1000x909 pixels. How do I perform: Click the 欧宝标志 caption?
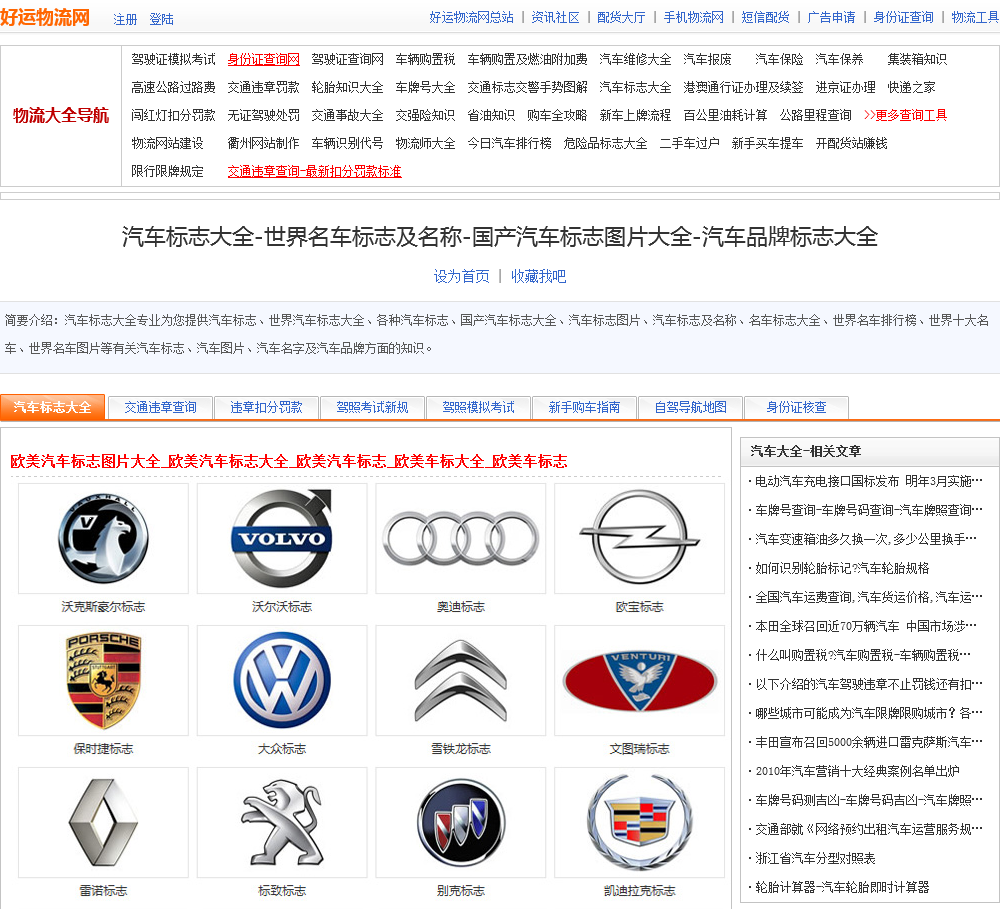[639, 607]
